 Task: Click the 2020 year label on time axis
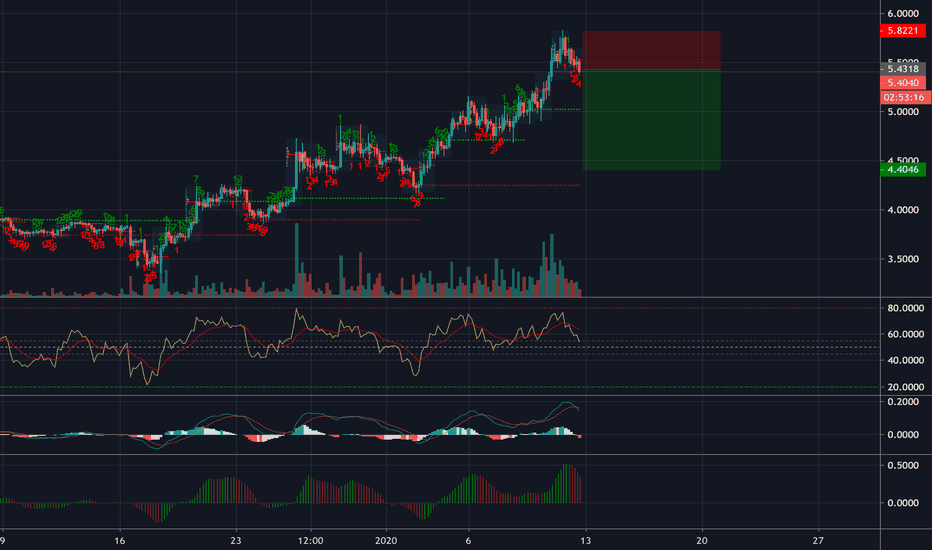[386, 540]
